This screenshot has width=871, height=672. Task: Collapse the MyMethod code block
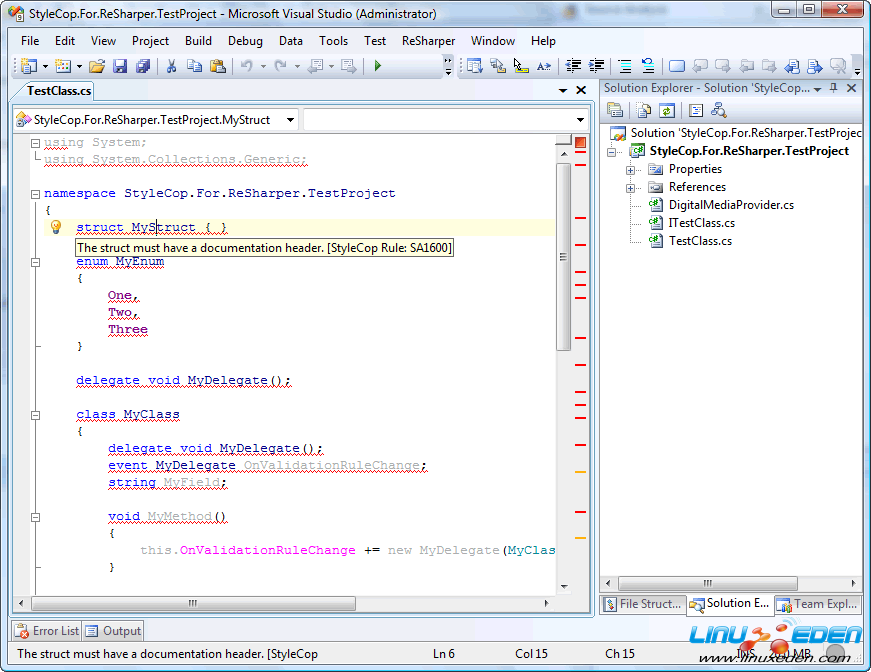36,517
